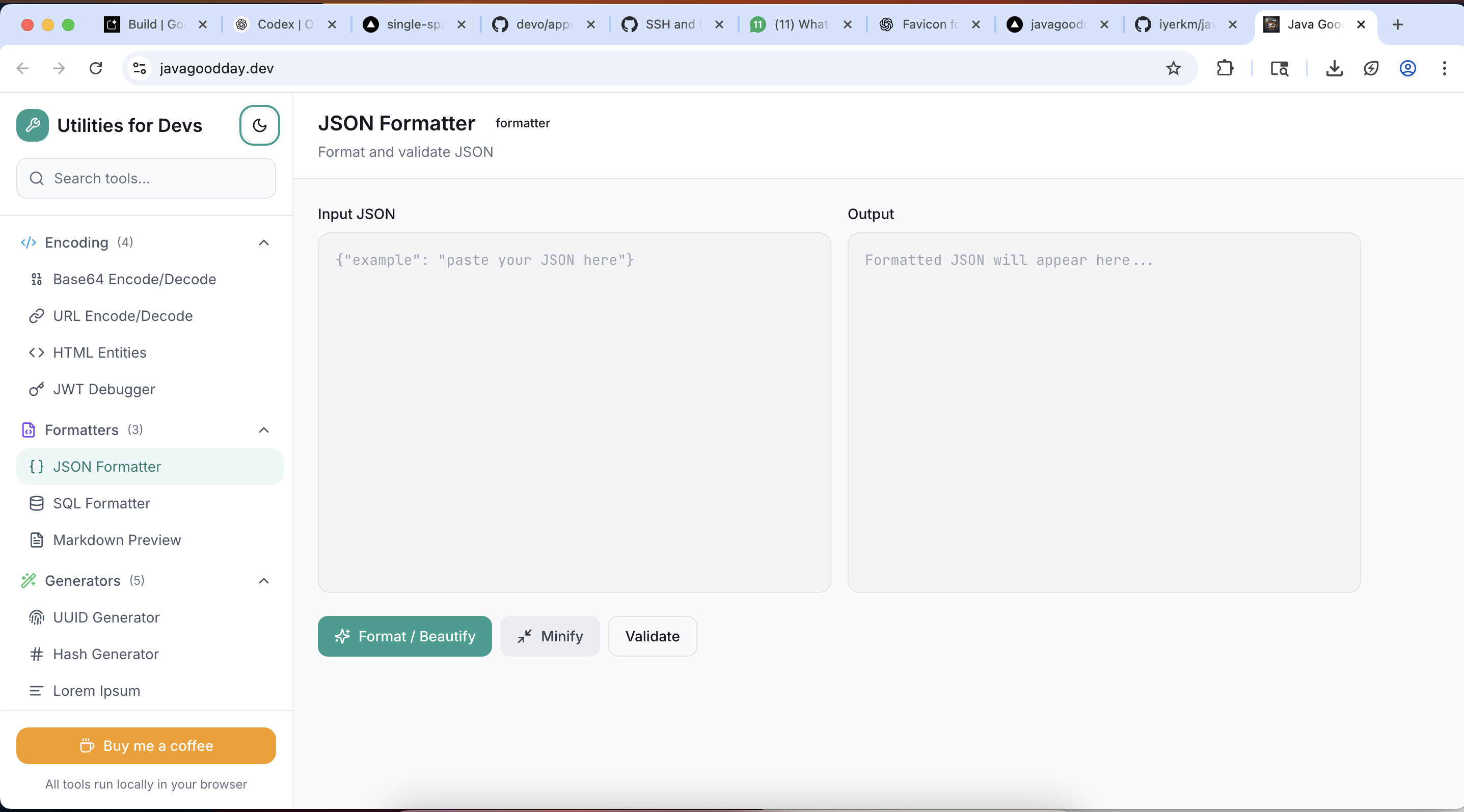Viewport: 1464px width, 812px height.
Task: Click the Hash Generator hash icon
Action: tap(36, 654)
